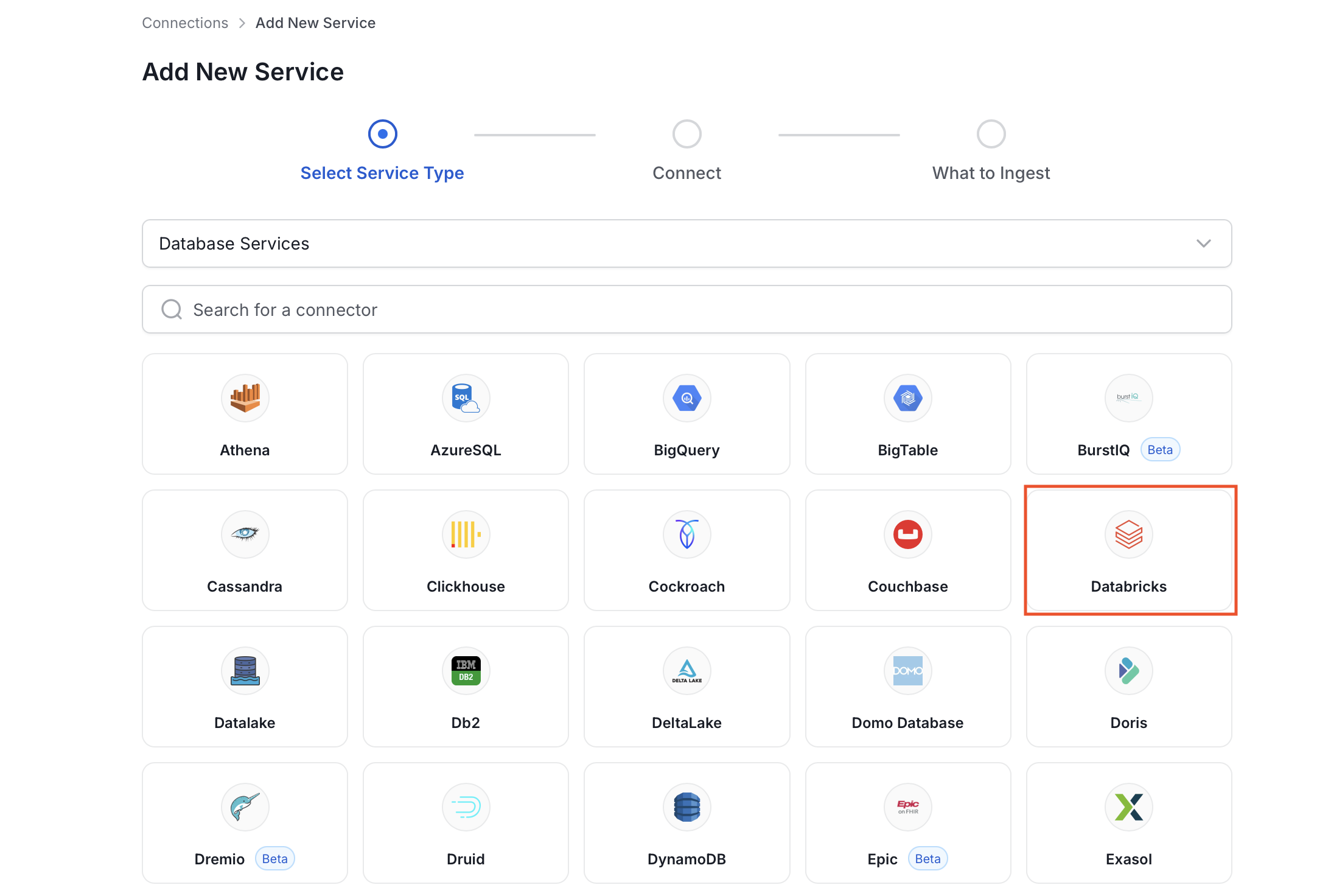Click Add New Service breadcrumb
This screenshot has width=1317, height=896.
(315, 23)
